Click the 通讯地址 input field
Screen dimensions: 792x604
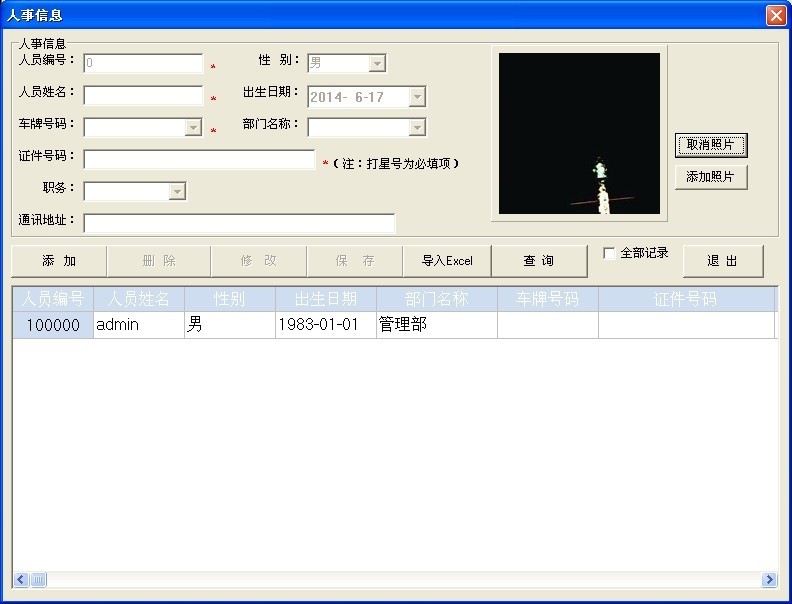(x=239, y=223)
